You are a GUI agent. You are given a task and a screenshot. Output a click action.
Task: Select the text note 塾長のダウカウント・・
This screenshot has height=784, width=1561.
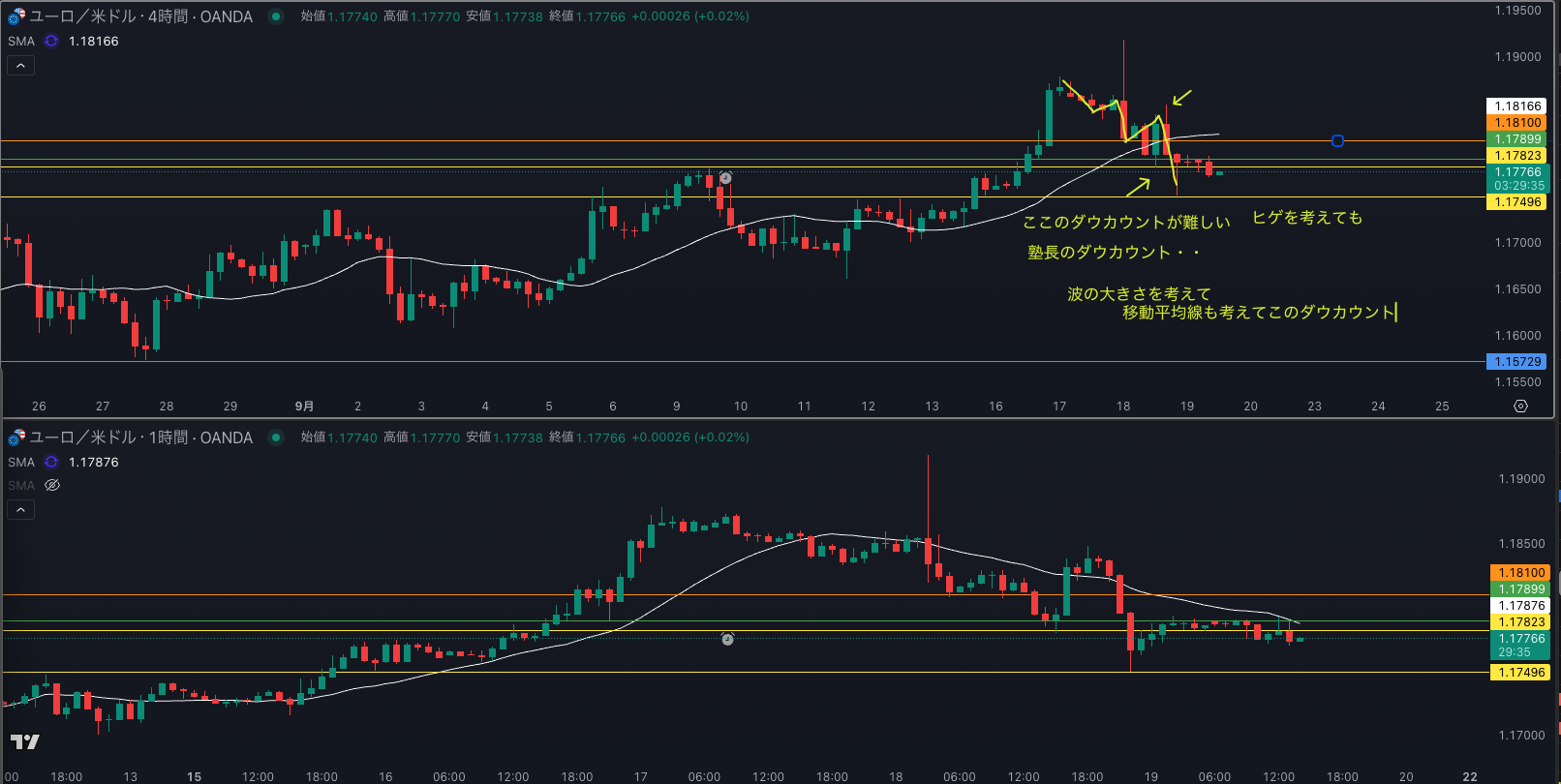[1115, 253]
